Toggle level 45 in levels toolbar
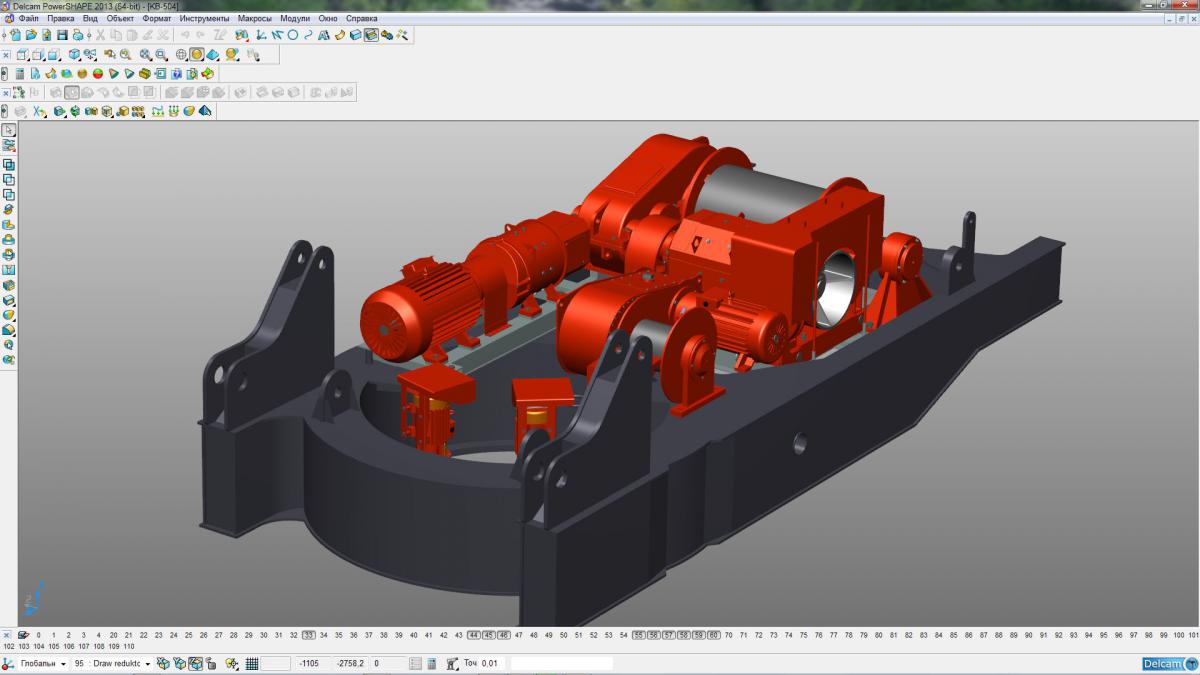The width and height of the screenshot is (1200, 675). click(x=488, y=635)
